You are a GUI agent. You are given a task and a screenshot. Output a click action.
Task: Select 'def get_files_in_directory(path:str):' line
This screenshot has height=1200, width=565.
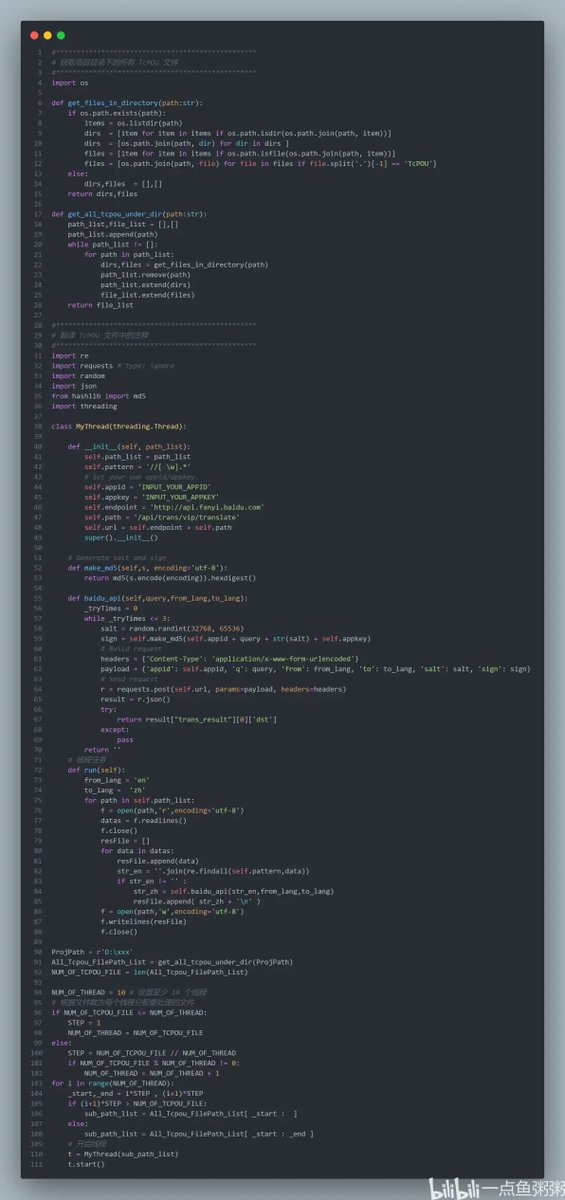click(126, 103)
